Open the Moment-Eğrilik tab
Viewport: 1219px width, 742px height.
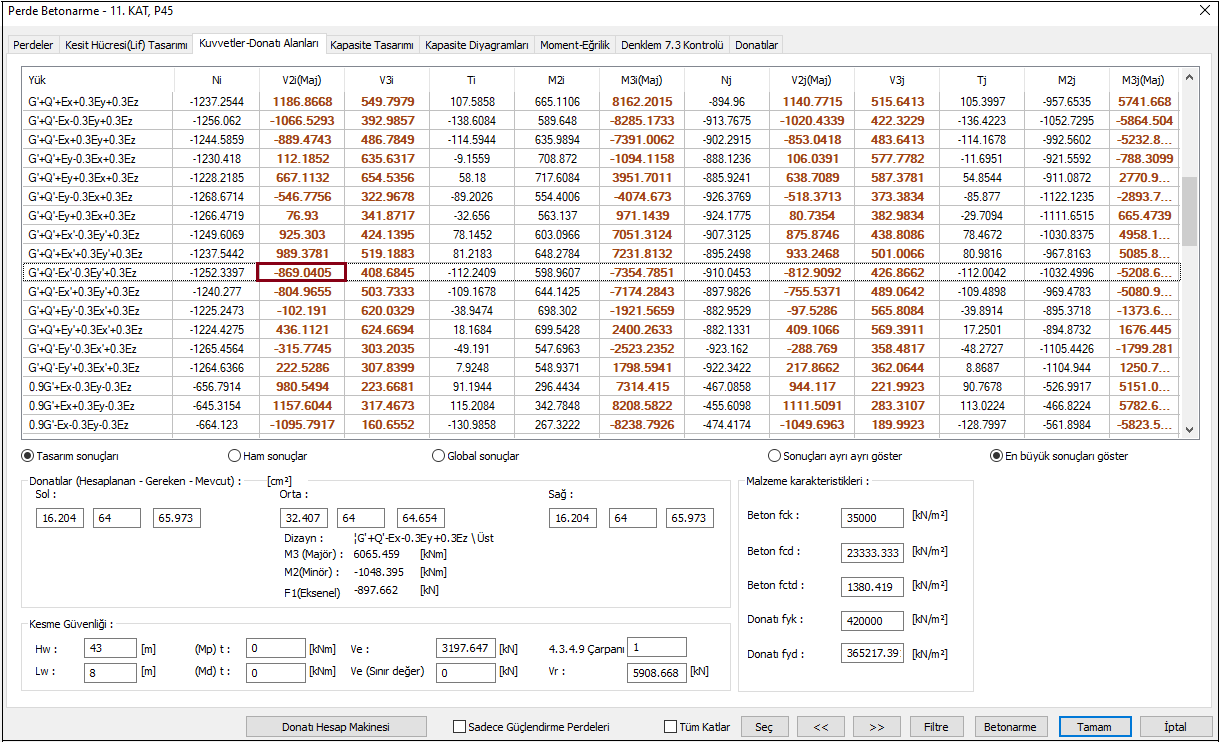coord(575,45)
